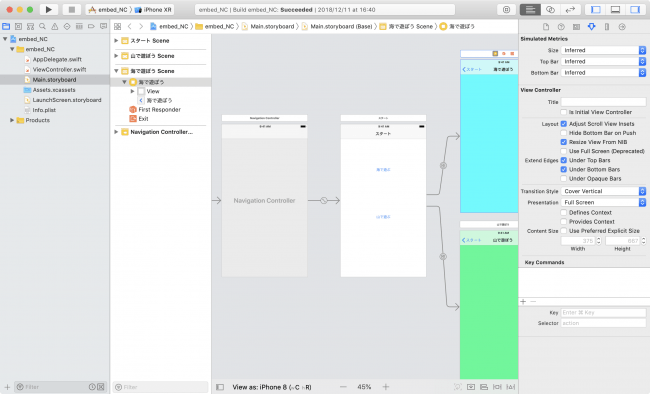Screen dimensions: 650x394
Task: Open the Bottom Bar dropdown
Action: tap(603, 73)
